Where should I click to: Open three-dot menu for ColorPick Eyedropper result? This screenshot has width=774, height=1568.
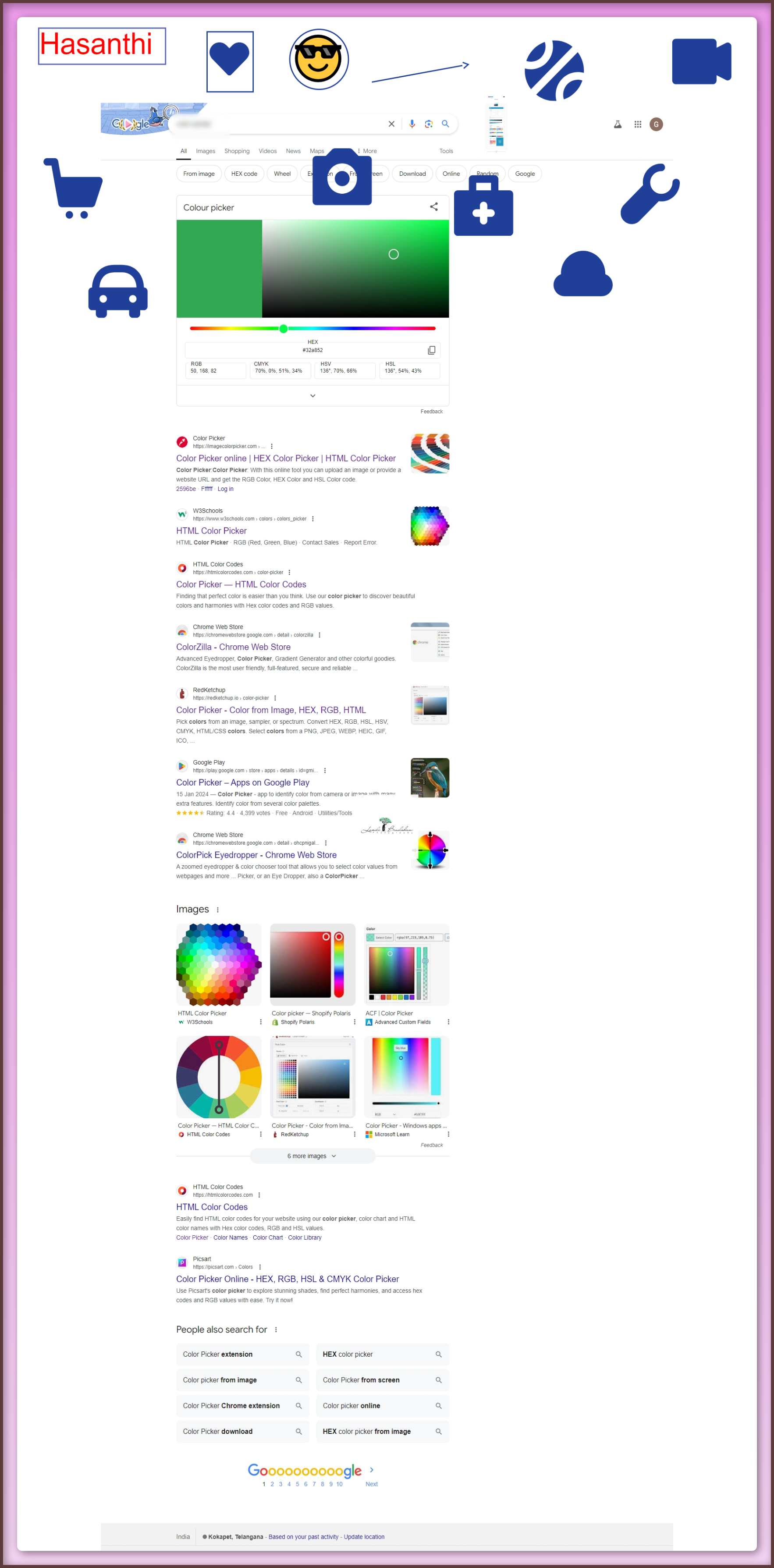326,843
